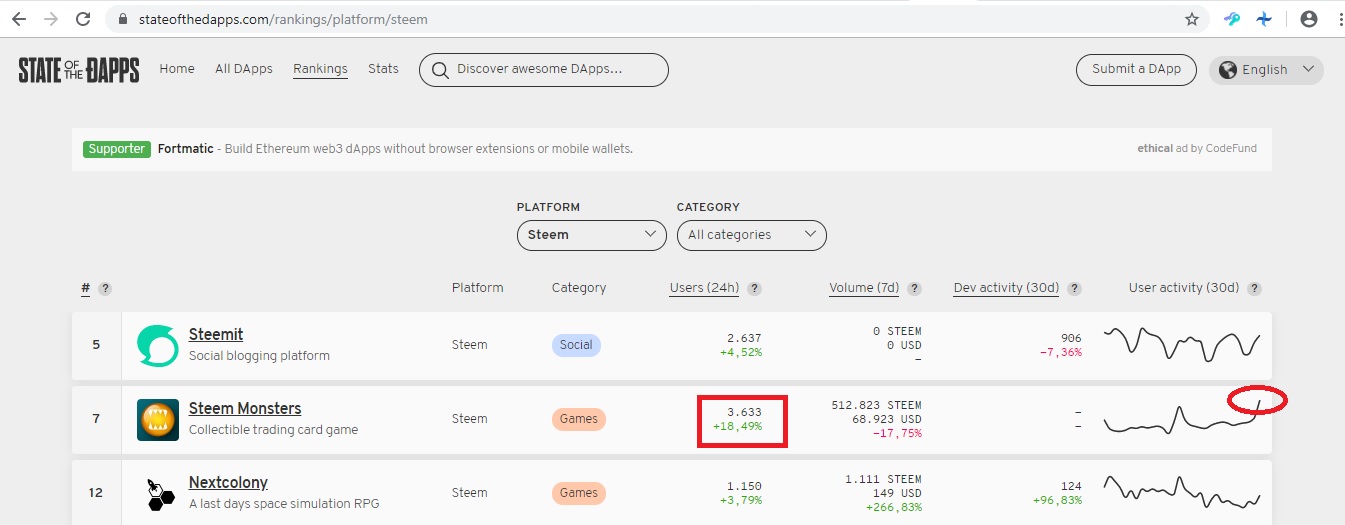Go to Home menu item
The height and width of the screenshot is (525, 1345).
click(177, 69)
